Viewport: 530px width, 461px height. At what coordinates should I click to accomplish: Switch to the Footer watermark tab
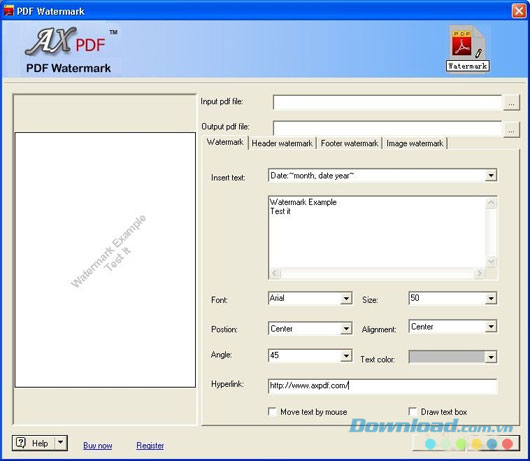pos(349,144)
